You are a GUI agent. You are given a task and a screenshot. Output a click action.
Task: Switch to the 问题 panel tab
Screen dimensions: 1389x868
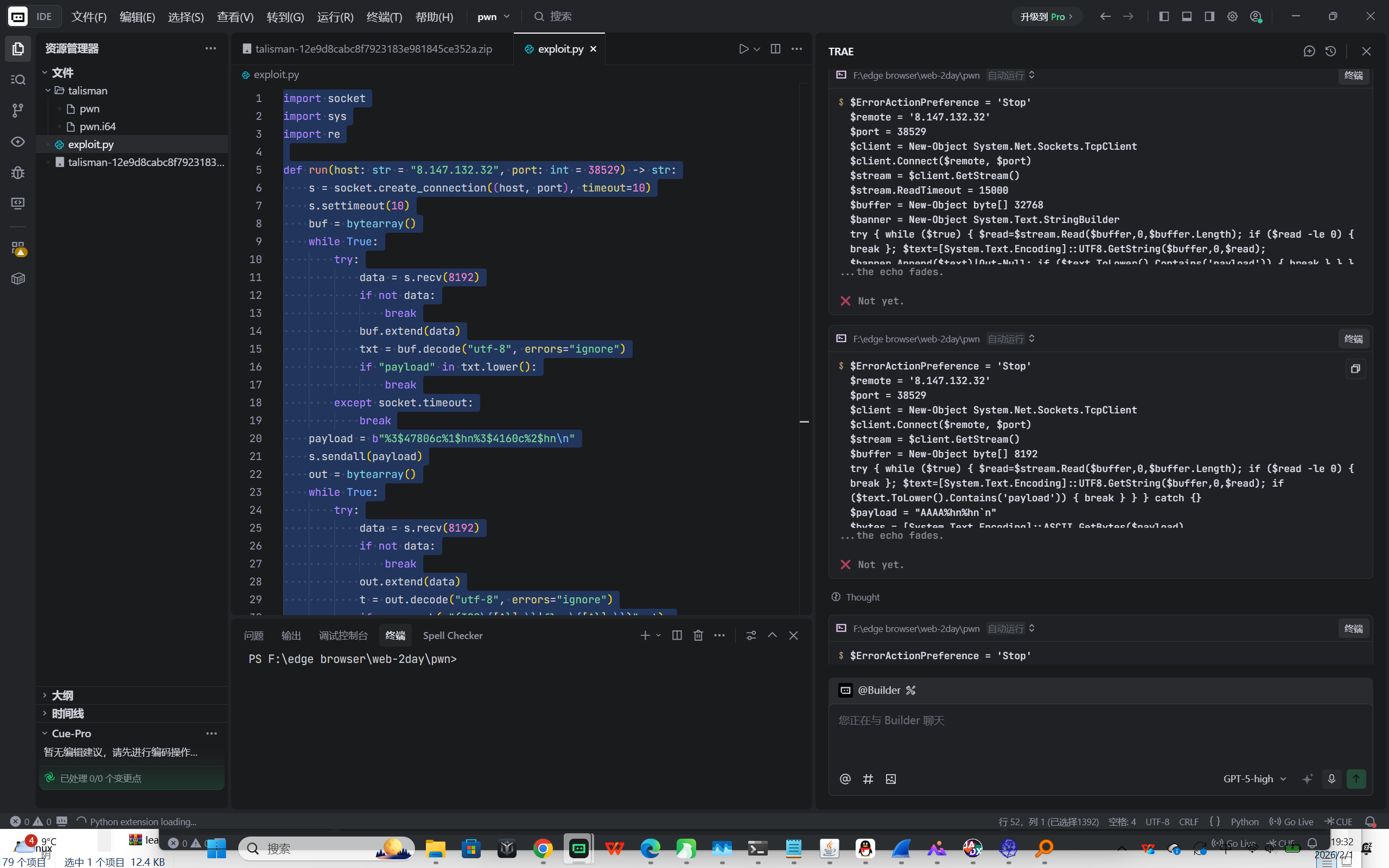pos(253,635)
